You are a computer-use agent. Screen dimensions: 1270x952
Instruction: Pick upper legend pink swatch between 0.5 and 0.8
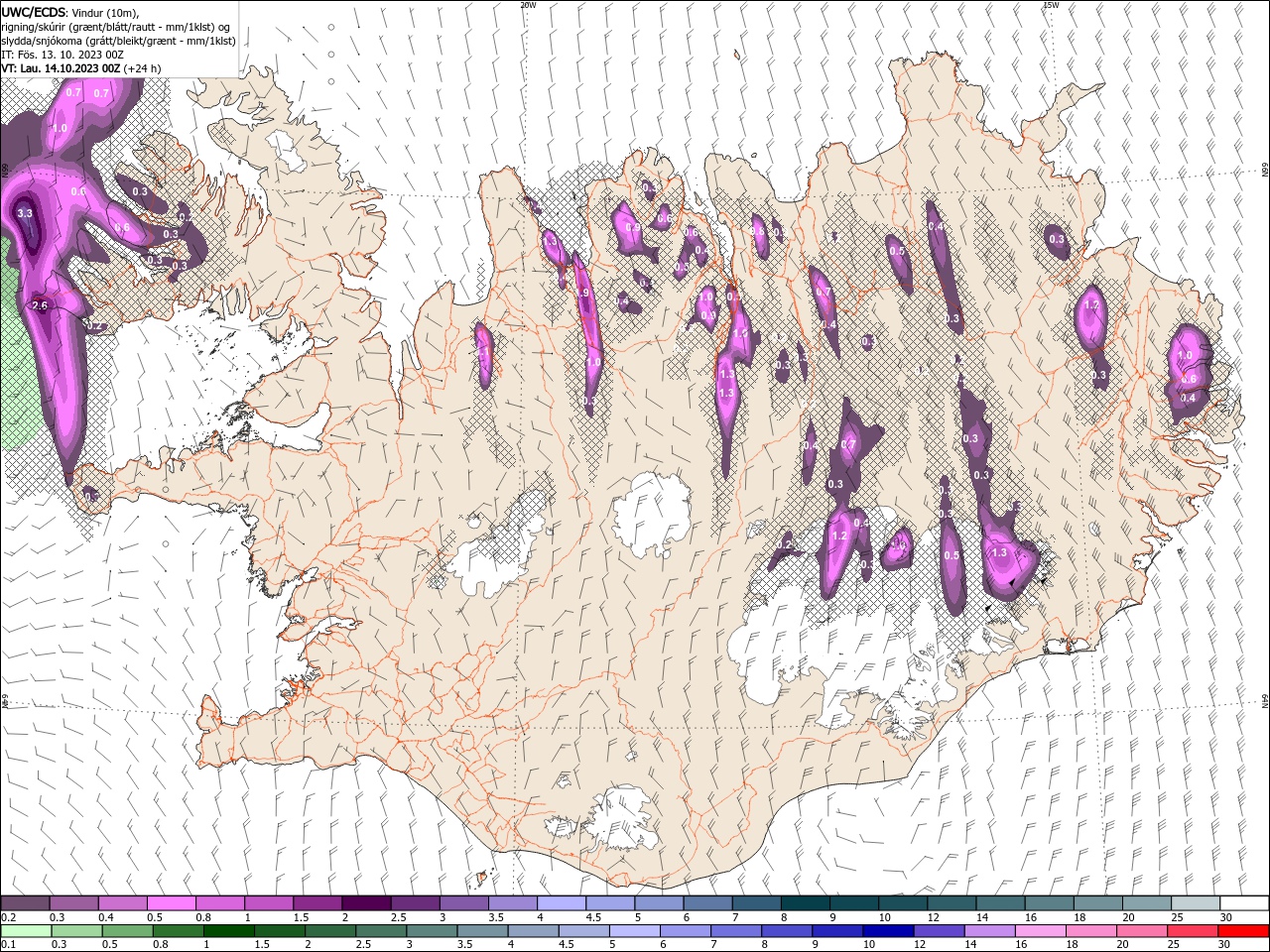[x=172, y=902]
